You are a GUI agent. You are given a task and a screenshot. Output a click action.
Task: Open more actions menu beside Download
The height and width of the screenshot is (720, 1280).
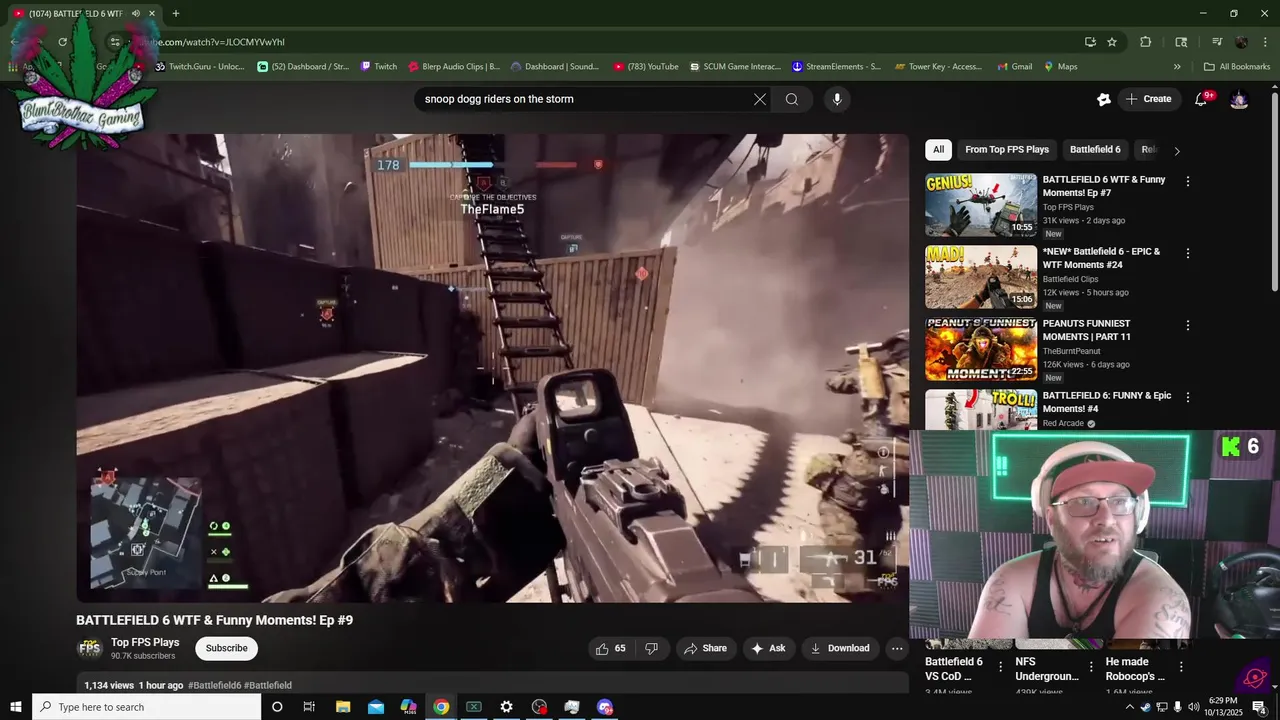tap(897, 648)
